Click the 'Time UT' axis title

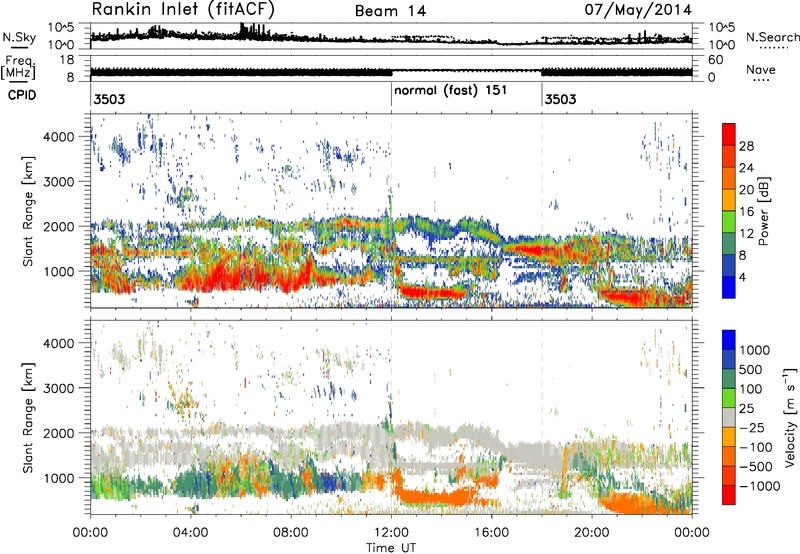point(391,548)
